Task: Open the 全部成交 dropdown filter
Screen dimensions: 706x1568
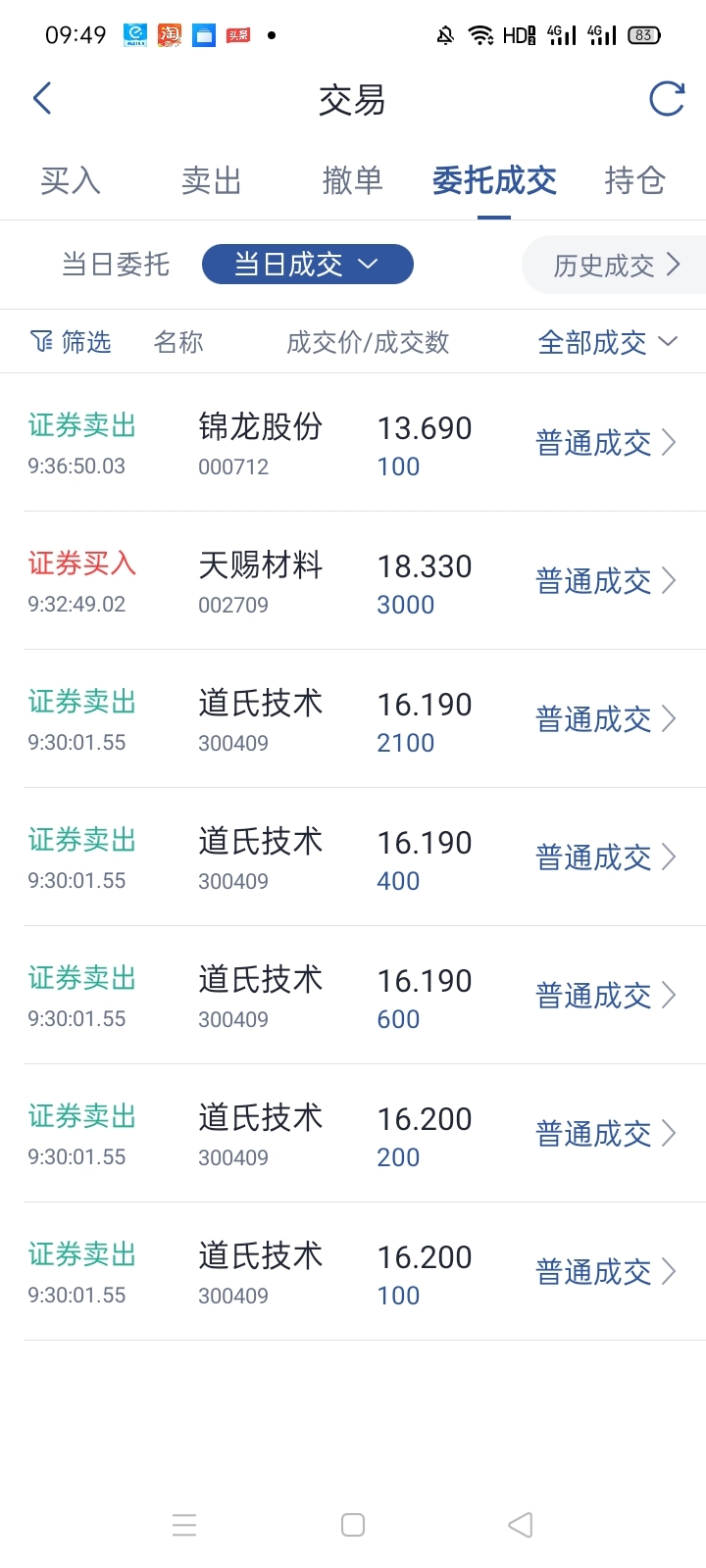Action: (x=608, y=342)
